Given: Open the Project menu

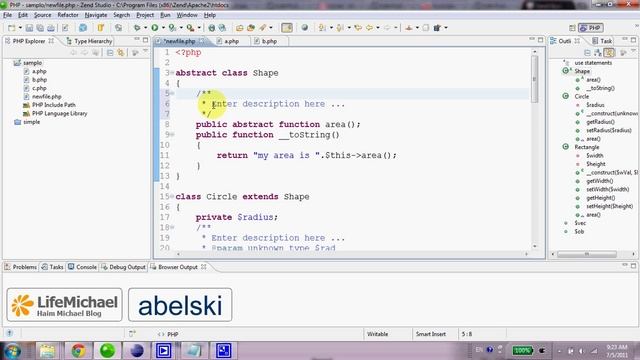Looking at the screenshot, I should [145, 15].
